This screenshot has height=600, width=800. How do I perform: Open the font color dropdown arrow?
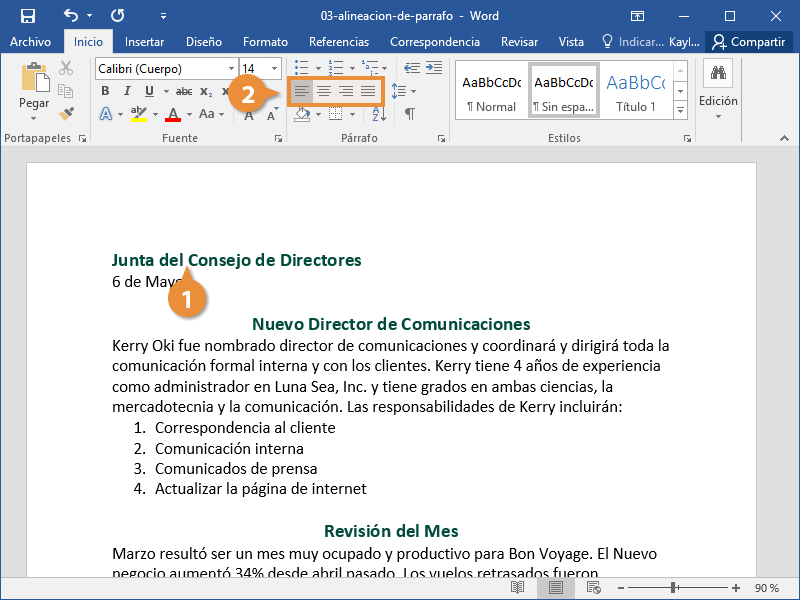(189, 114)
